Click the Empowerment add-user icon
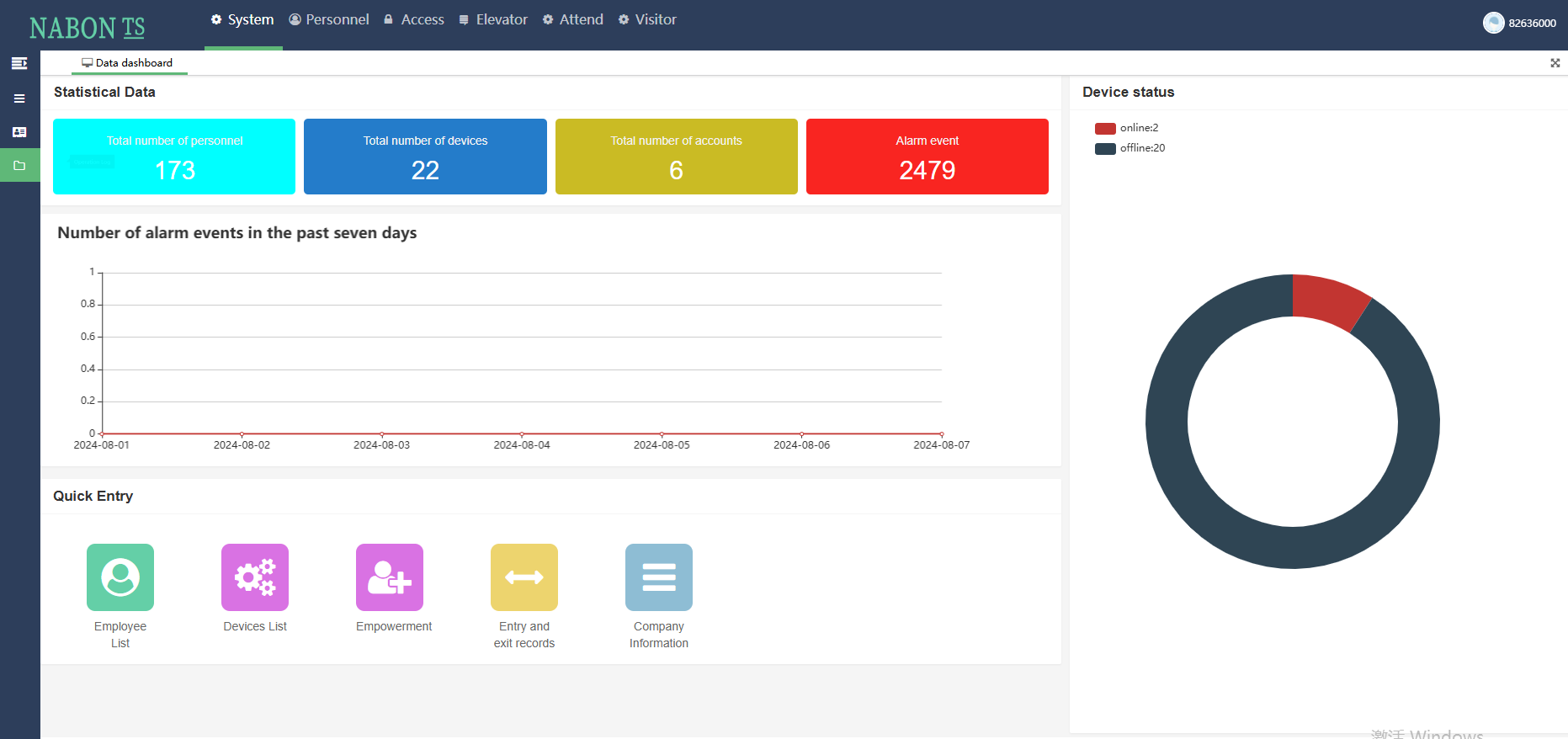This screenshot has height=739, width=1568. pos(390,577)
